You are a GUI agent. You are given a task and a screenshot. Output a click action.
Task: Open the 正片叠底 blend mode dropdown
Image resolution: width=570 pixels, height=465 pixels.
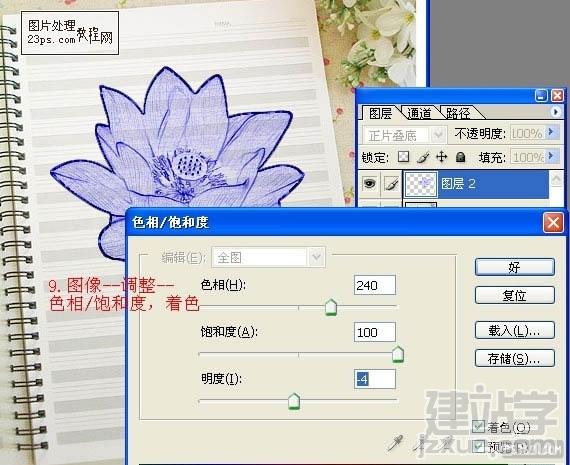[x=405, y=135]
